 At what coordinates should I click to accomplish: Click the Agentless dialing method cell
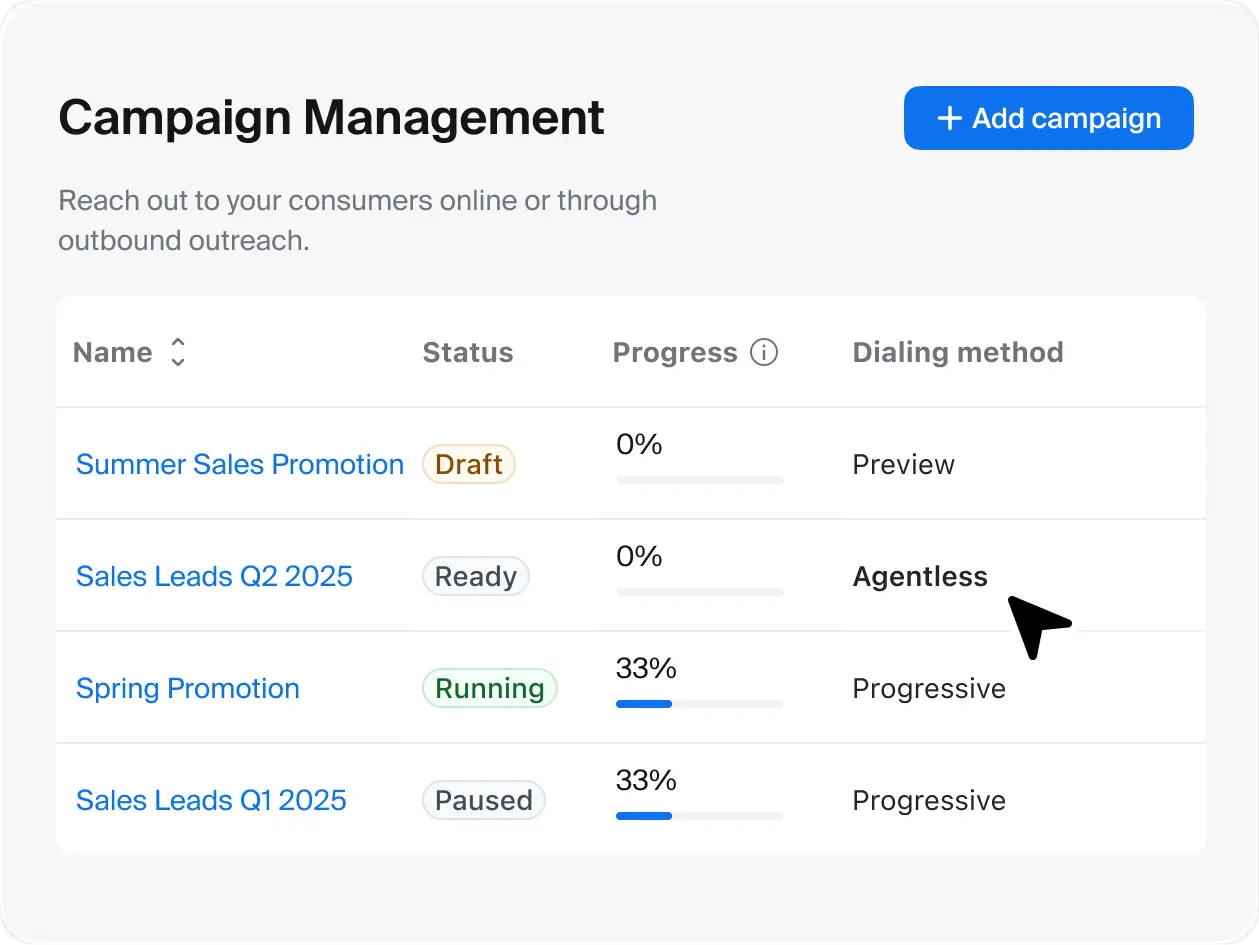(x=919, y=576)
